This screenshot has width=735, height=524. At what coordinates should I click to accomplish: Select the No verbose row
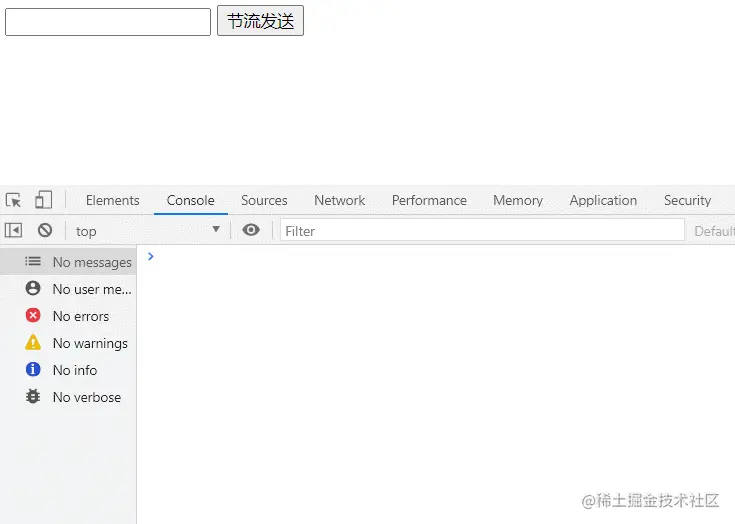68,397
